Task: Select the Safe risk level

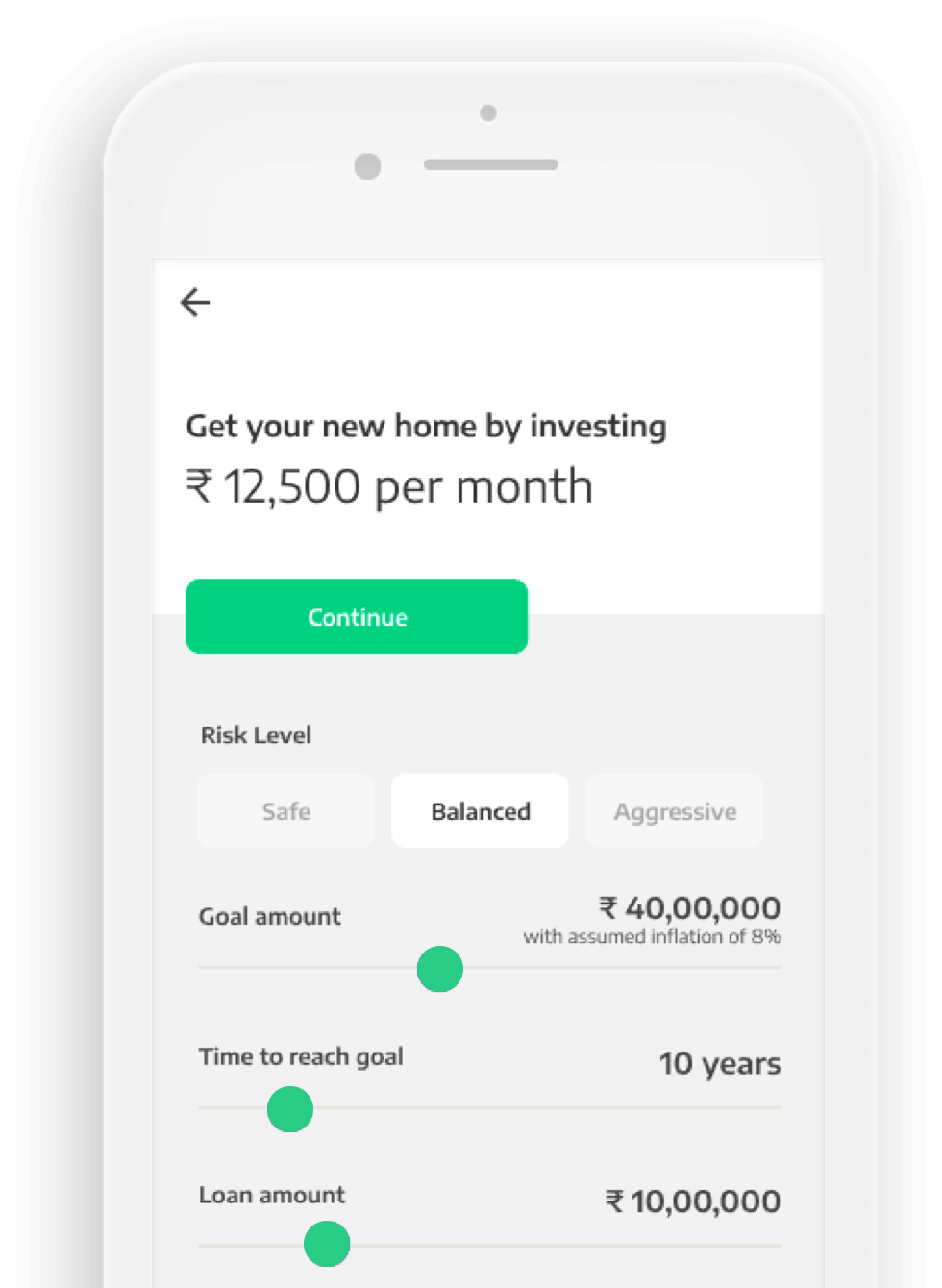Action: click(x=285, y=811)
